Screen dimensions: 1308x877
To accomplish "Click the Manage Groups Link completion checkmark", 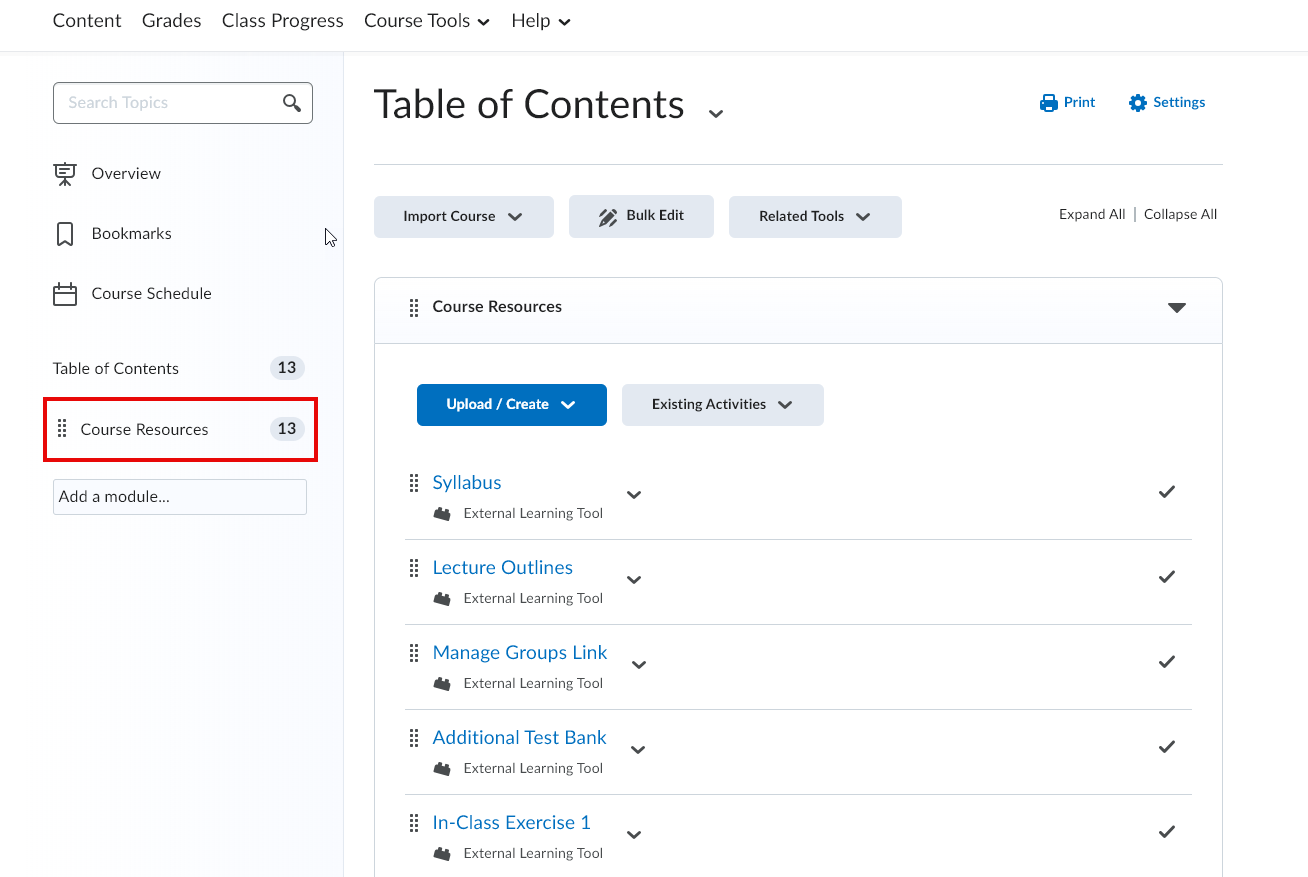I will (1166, 662).
